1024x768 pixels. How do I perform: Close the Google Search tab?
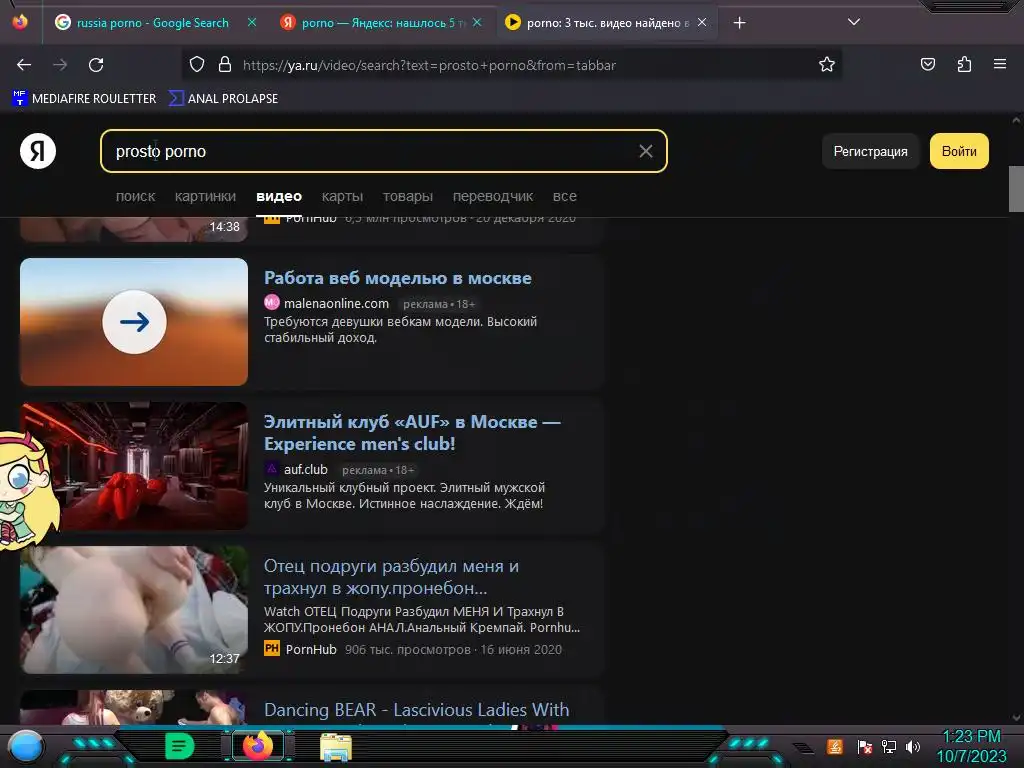tap(252, 23)
